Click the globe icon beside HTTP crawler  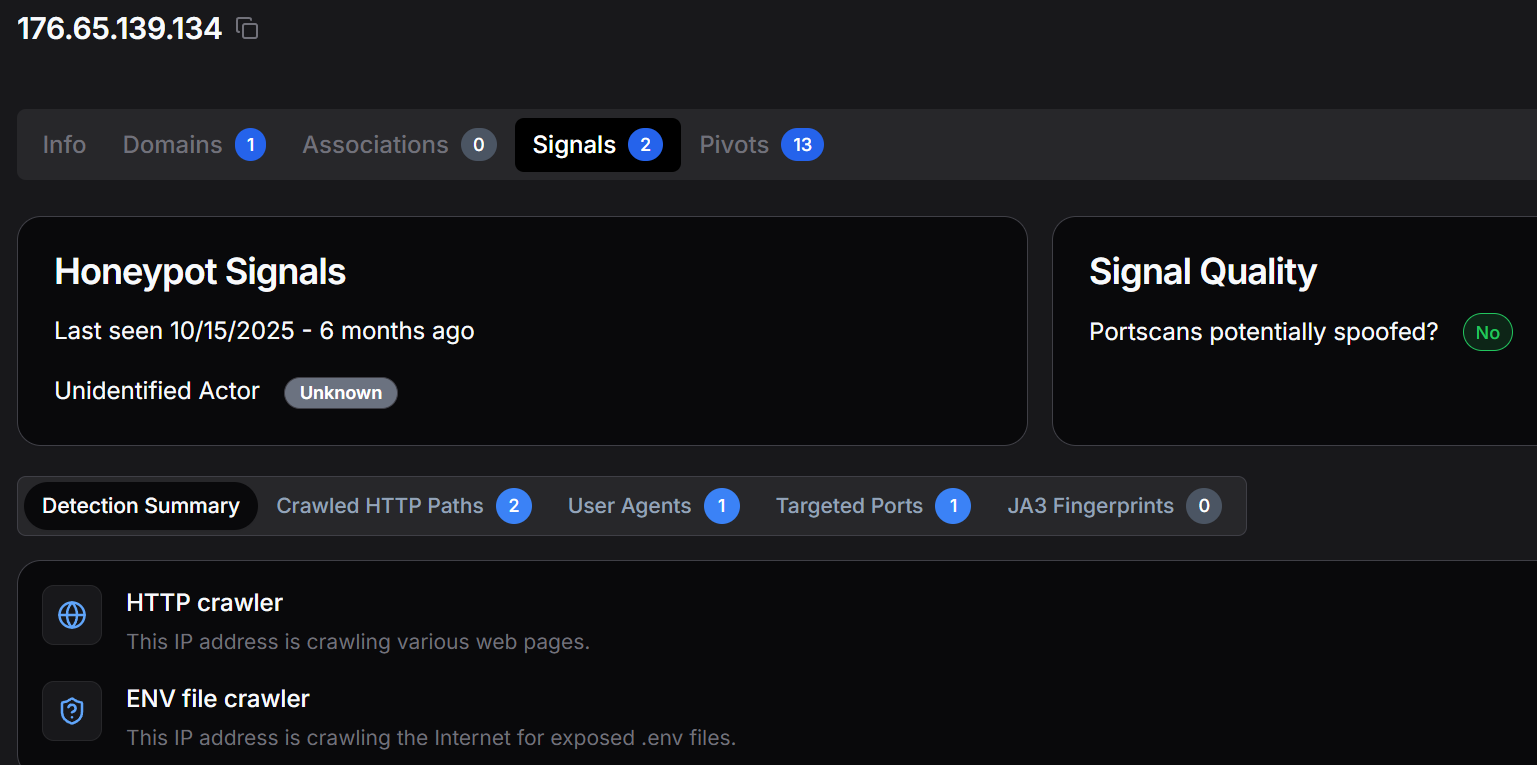pyautogui.click(x=72, y=615)
